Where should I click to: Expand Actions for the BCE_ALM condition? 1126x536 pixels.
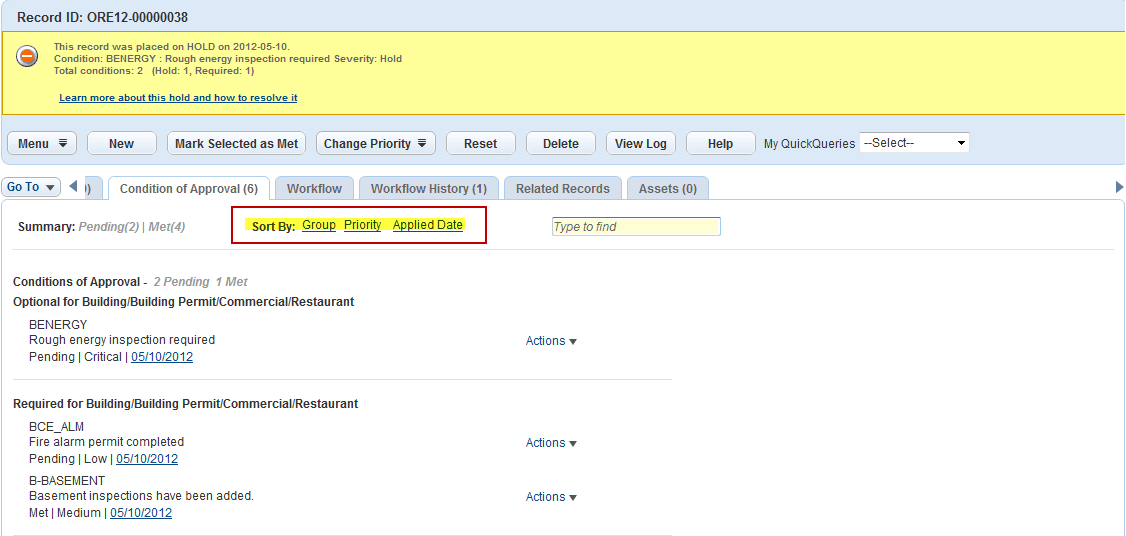[551, 443]
